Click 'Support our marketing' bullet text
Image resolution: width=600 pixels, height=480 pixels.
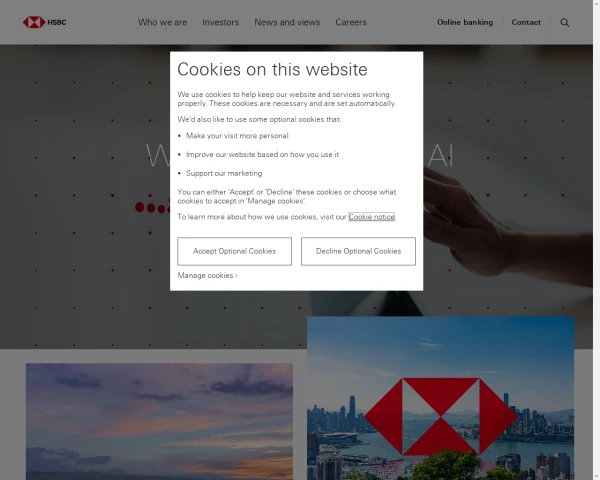(224, 173)
